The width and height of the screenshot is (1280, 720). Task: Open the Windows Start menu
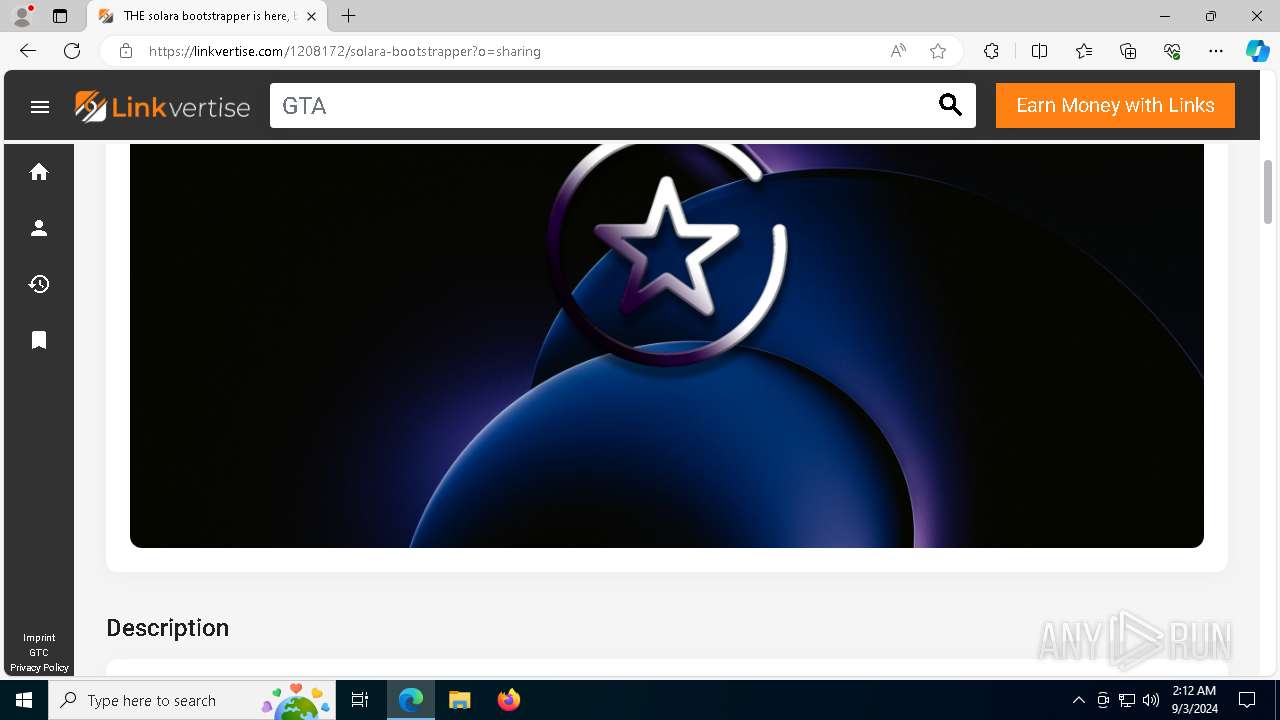[x=24, y=700]
